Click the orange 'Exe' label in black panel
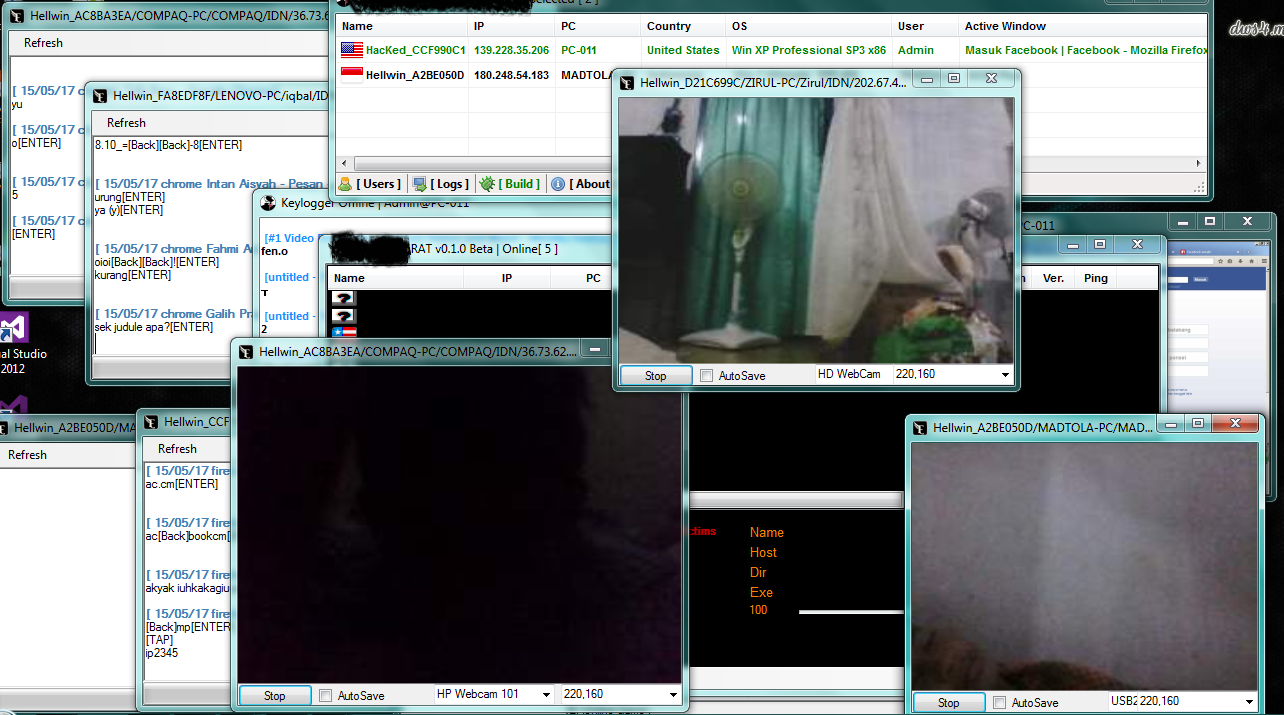The image size is (1284, 715). tap(761, 592)
